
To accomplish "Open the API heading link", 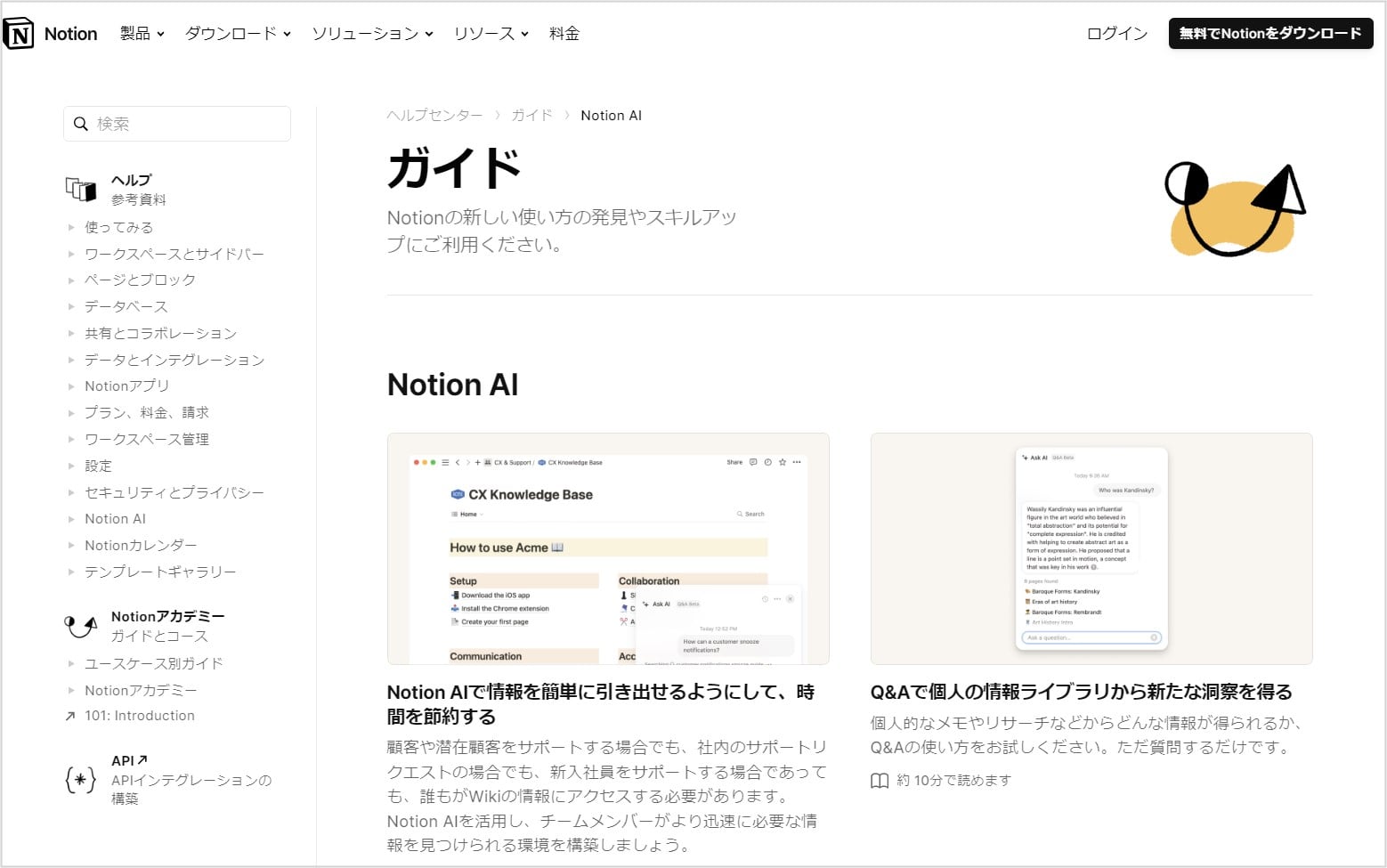I will 129,760.
